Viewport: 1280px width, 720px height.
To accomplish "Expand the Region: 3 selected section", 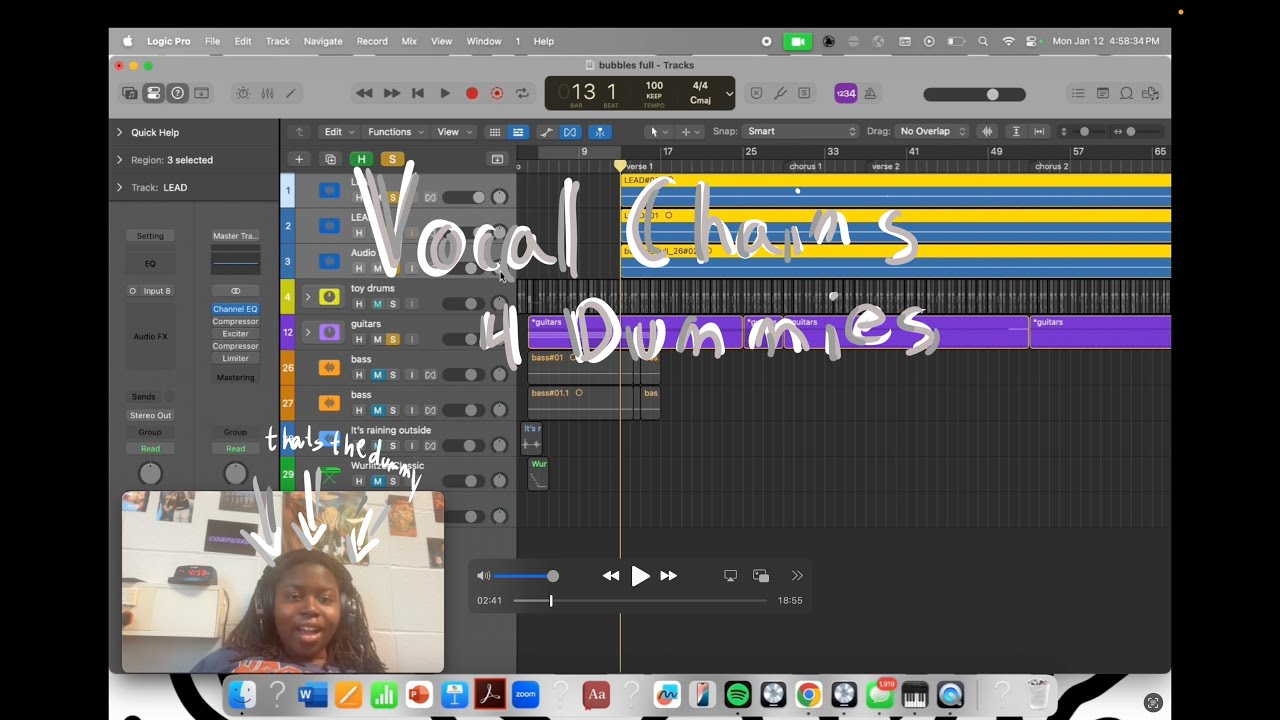I will (120, 160).
